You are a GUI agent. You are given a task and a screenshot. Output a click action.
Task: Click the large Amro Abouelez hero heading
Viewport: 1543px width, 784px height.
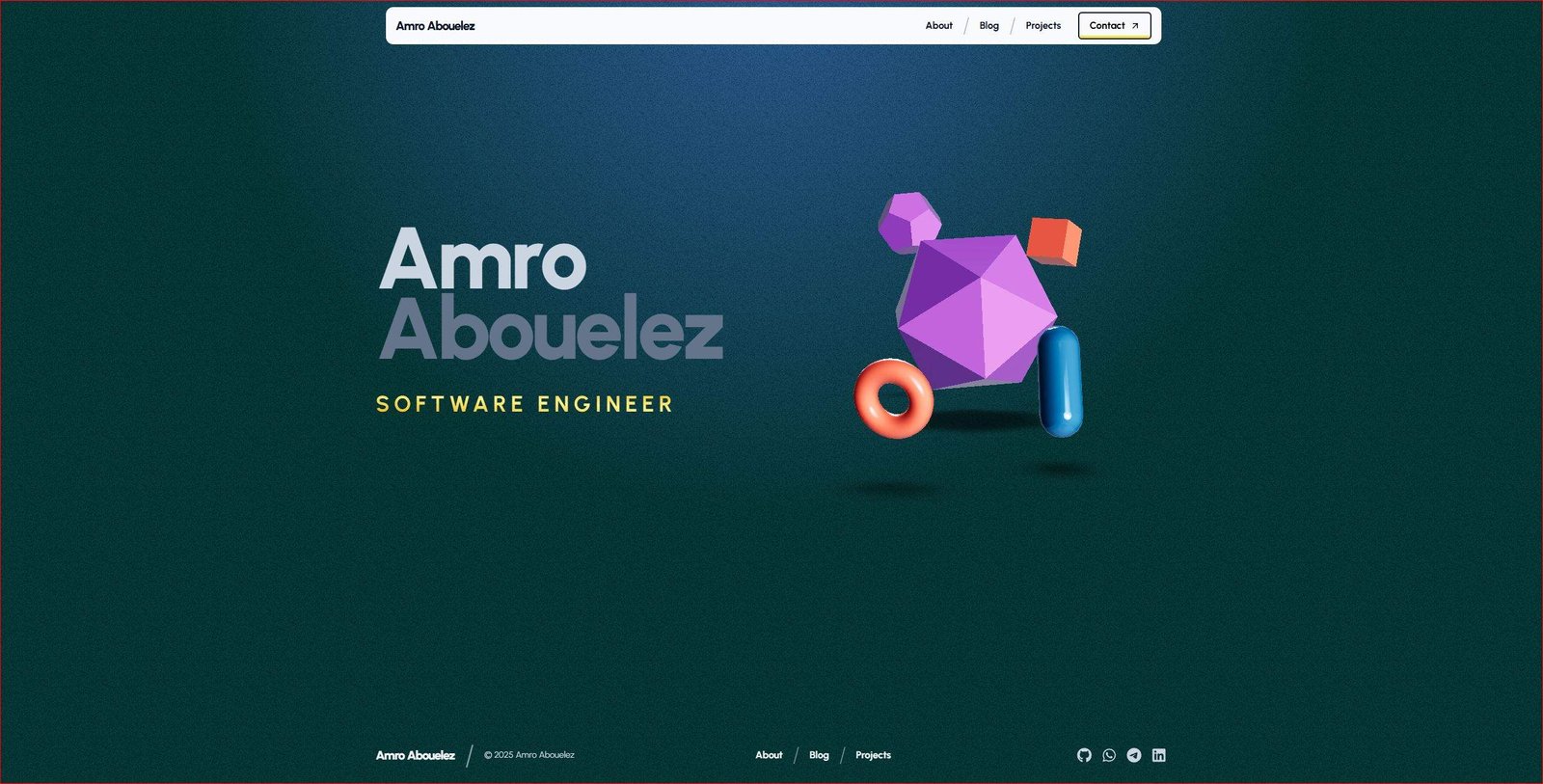(550, 294)
